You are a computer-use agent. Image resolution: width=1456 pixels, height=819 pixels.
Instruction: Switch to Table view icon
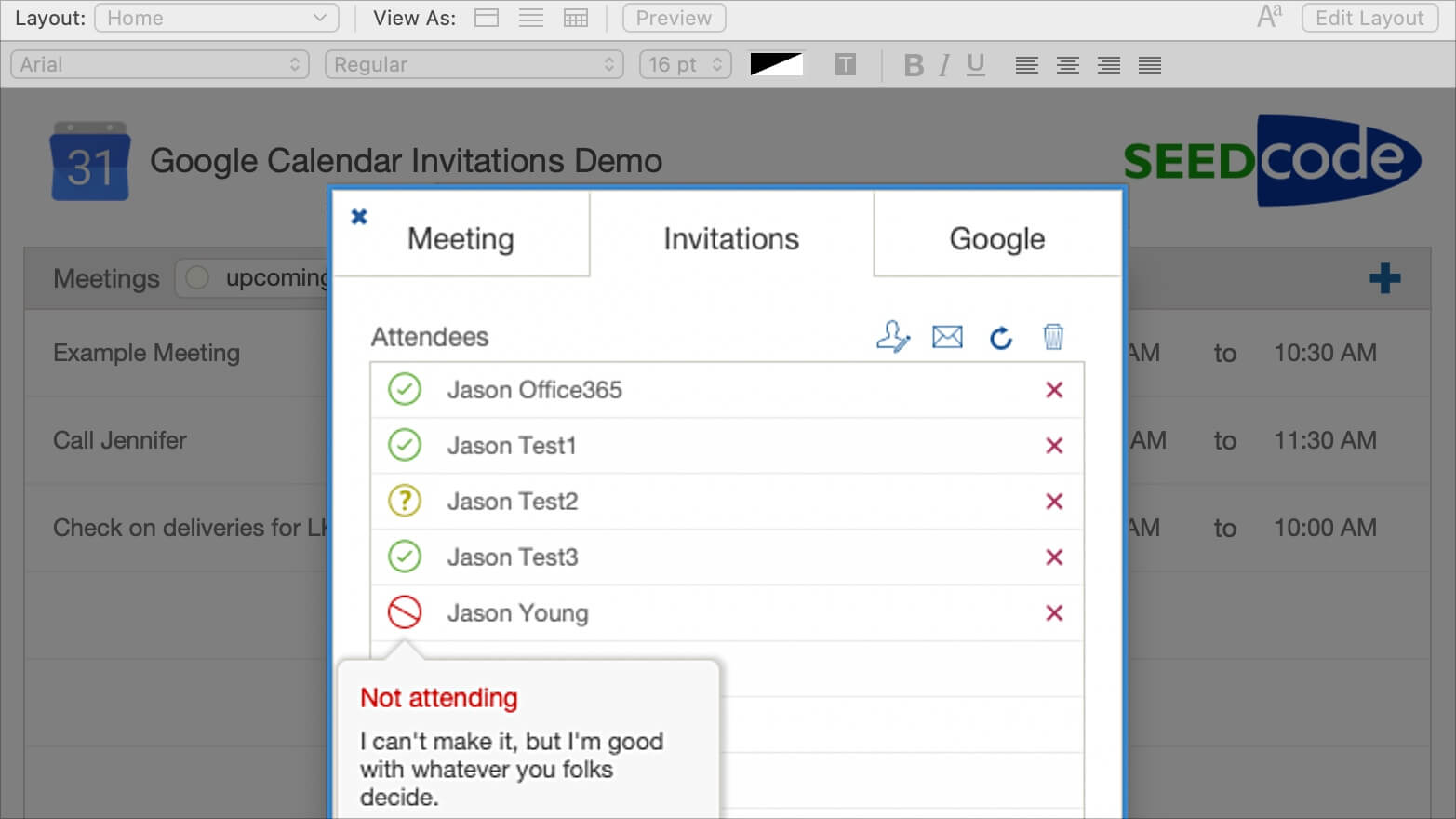pyautogui.click(x=576, y=18)
